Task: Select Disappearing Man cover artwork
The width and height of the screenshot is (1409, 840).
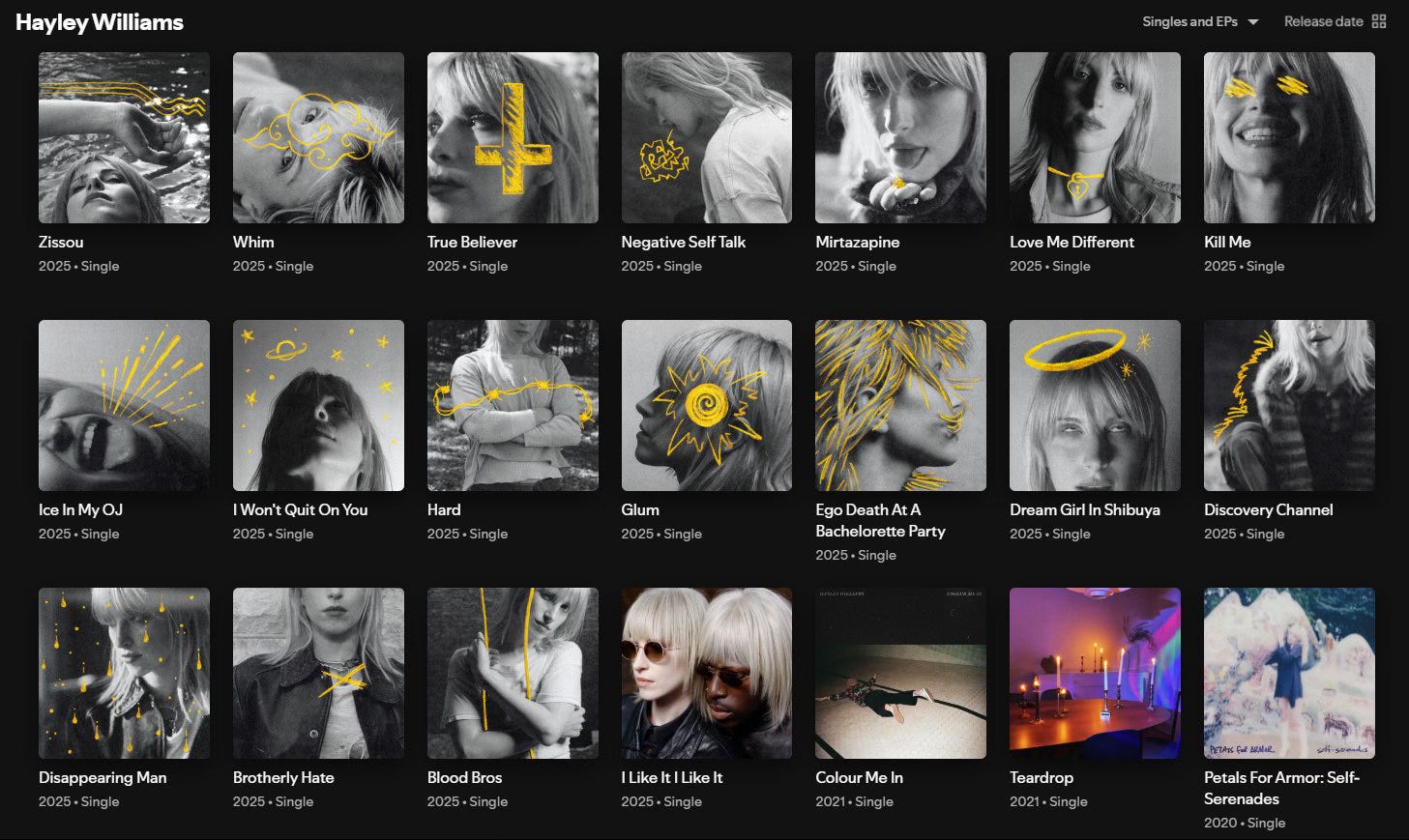Action: (124, 673)
